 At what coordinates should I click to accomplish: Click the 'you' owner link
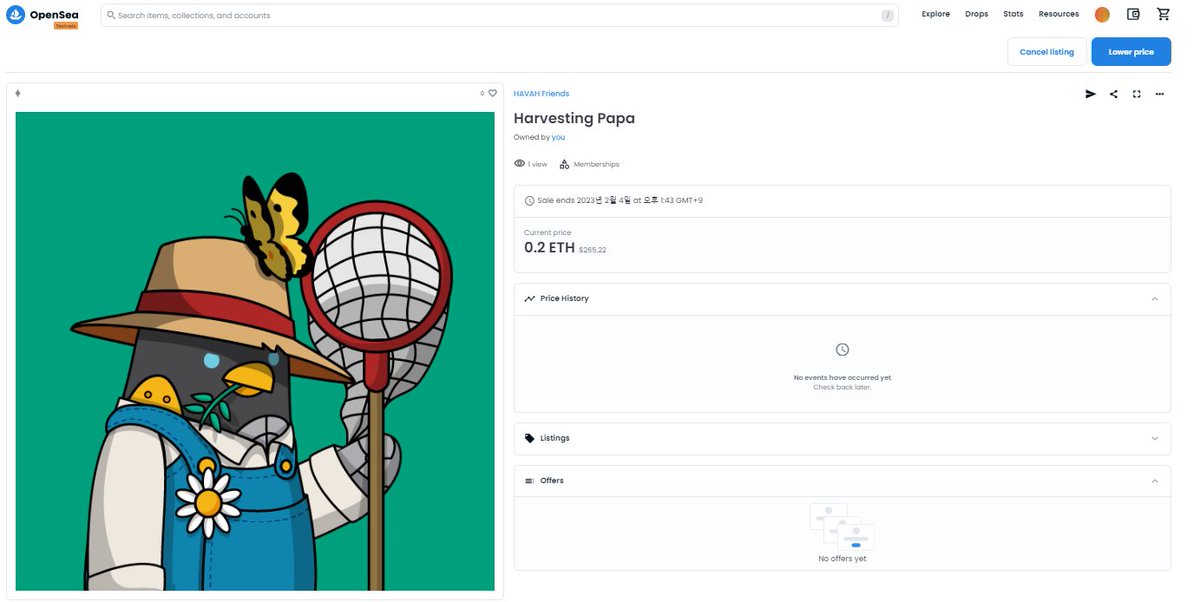point(558,138)
